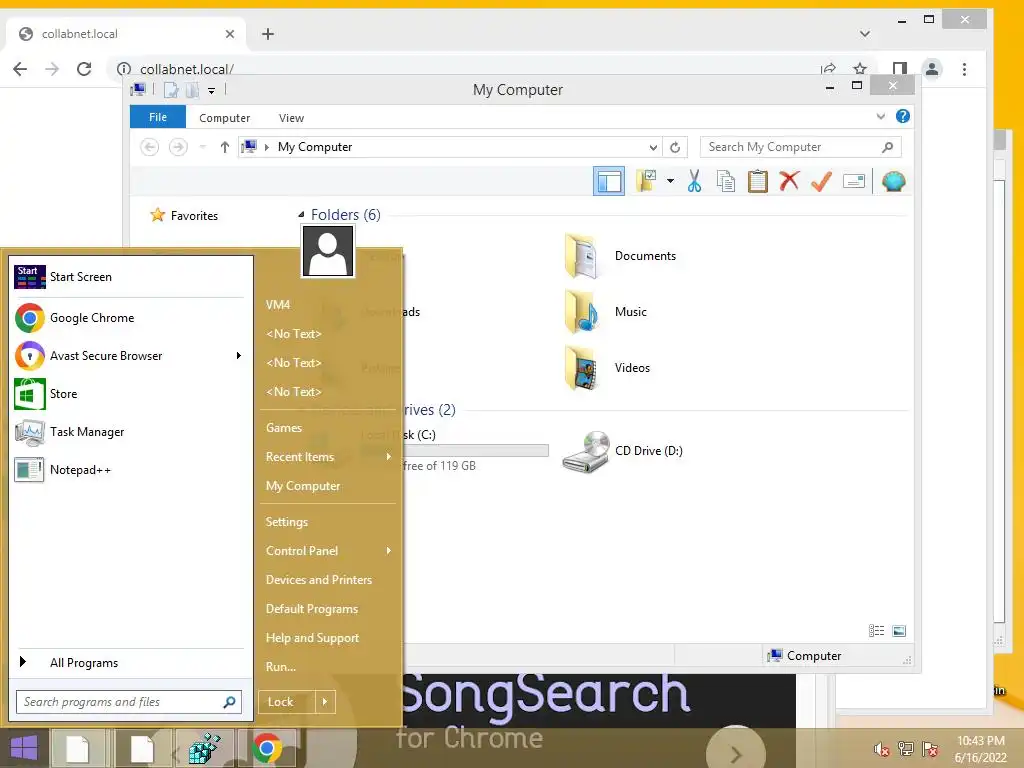The width and height of the screenshot is (1024, 768).
Task: Switch to the View ribbon tab
Action: (291, 118)
